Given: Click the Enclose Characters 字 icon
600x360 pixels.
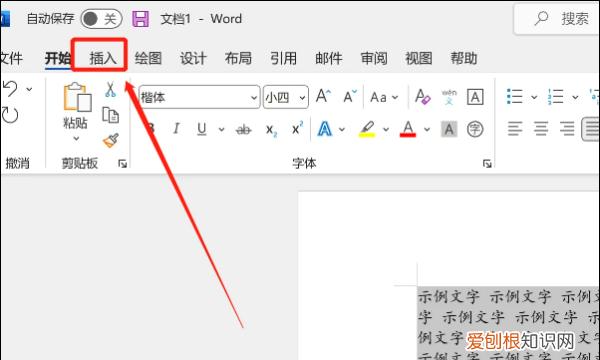Looking at the screenshot, I should pos(475,129).
